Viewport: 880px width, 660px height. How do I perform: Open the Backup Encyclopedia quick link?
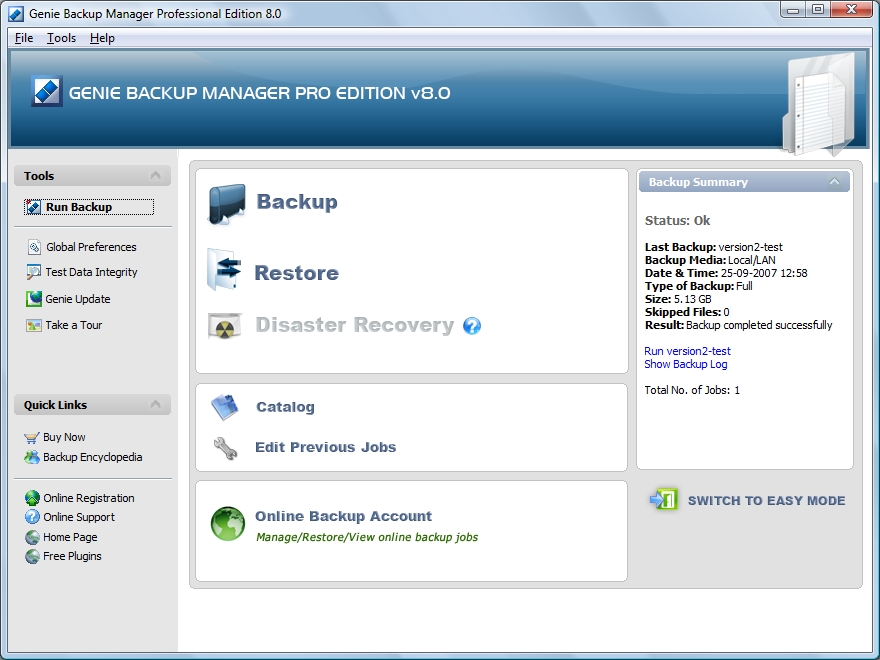pos(92,457)
